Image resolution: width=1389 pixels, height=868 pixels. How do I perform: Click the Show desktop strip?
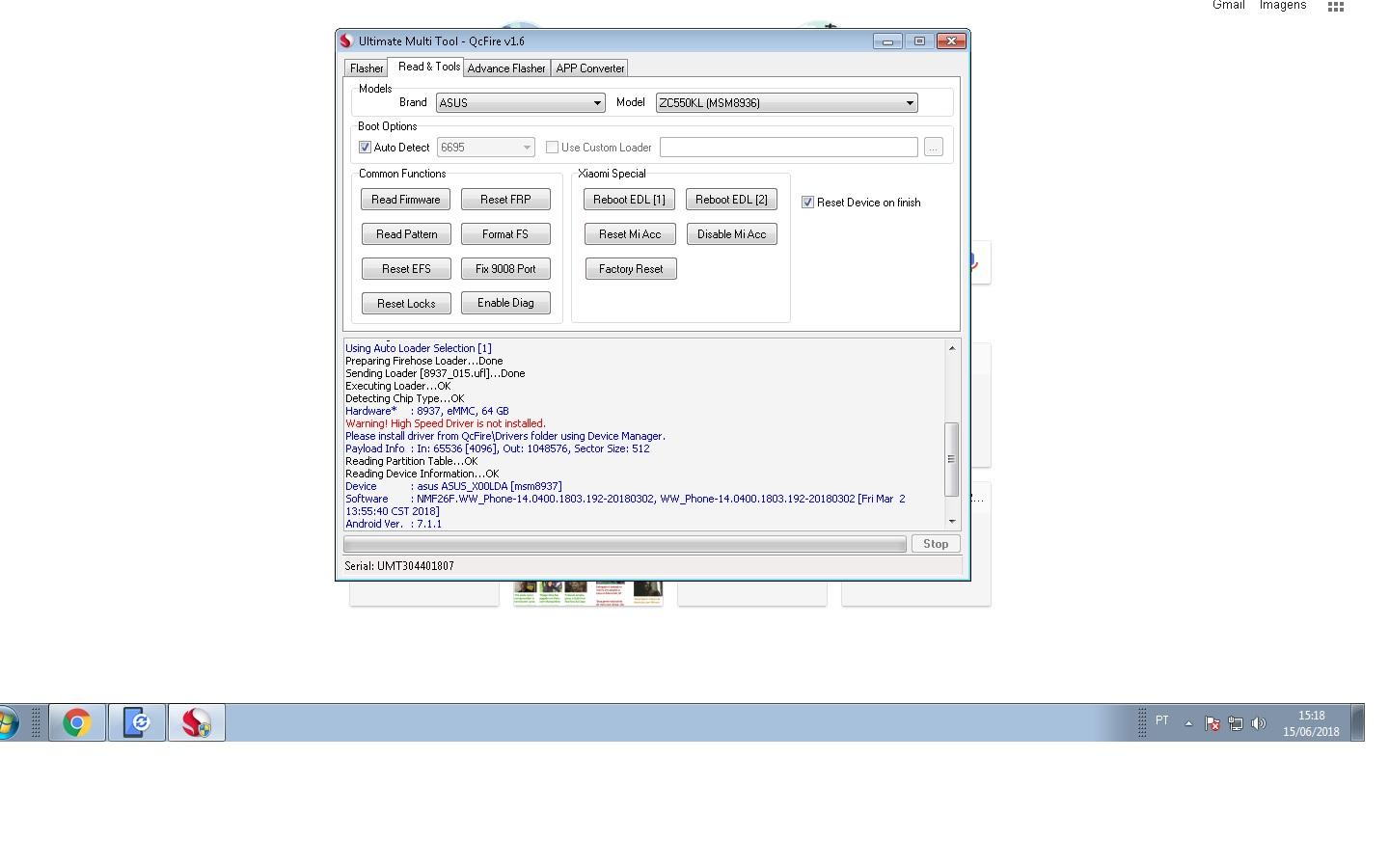(1358, 722)
